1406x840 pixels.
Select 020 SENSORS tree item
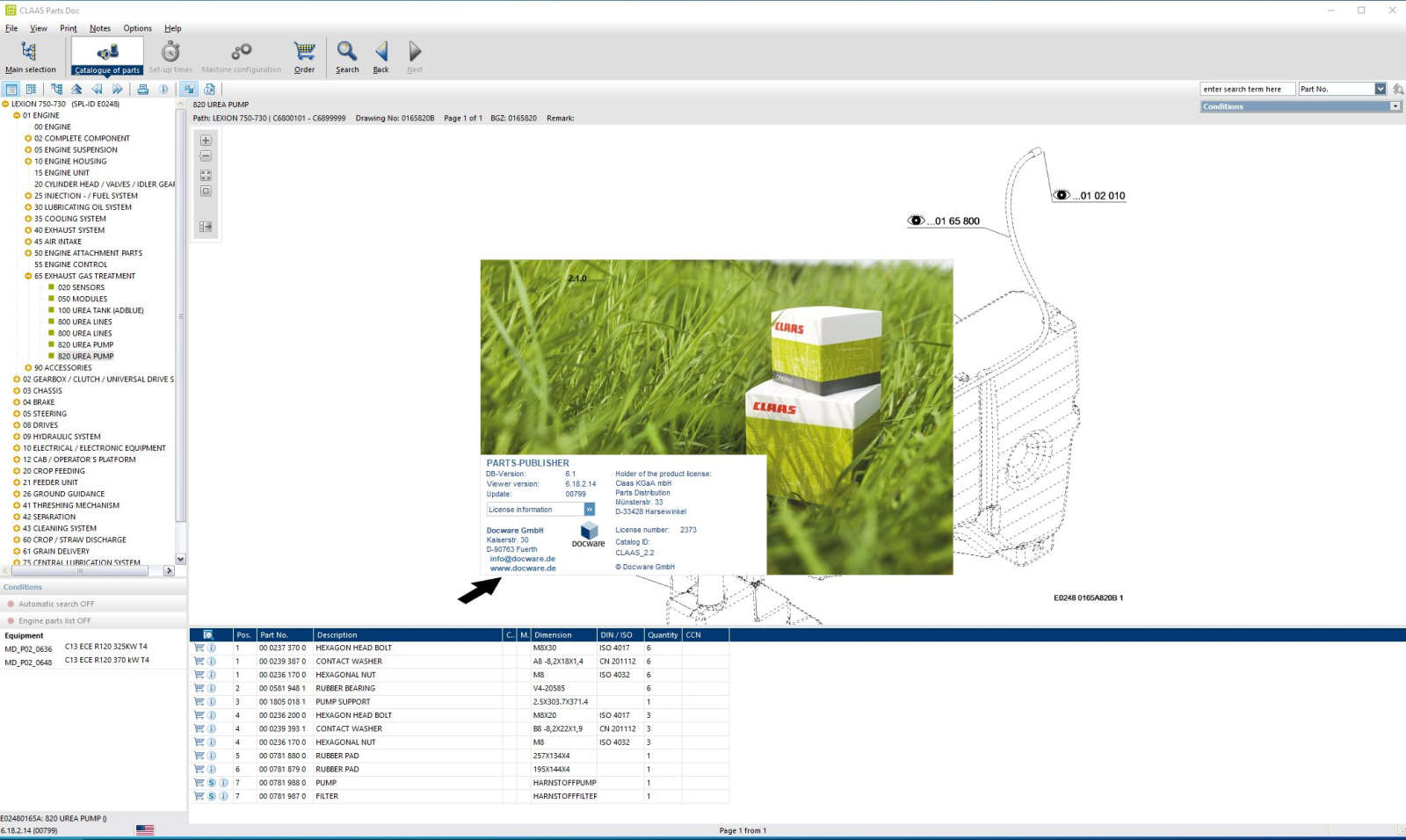[x=81, y=287]
